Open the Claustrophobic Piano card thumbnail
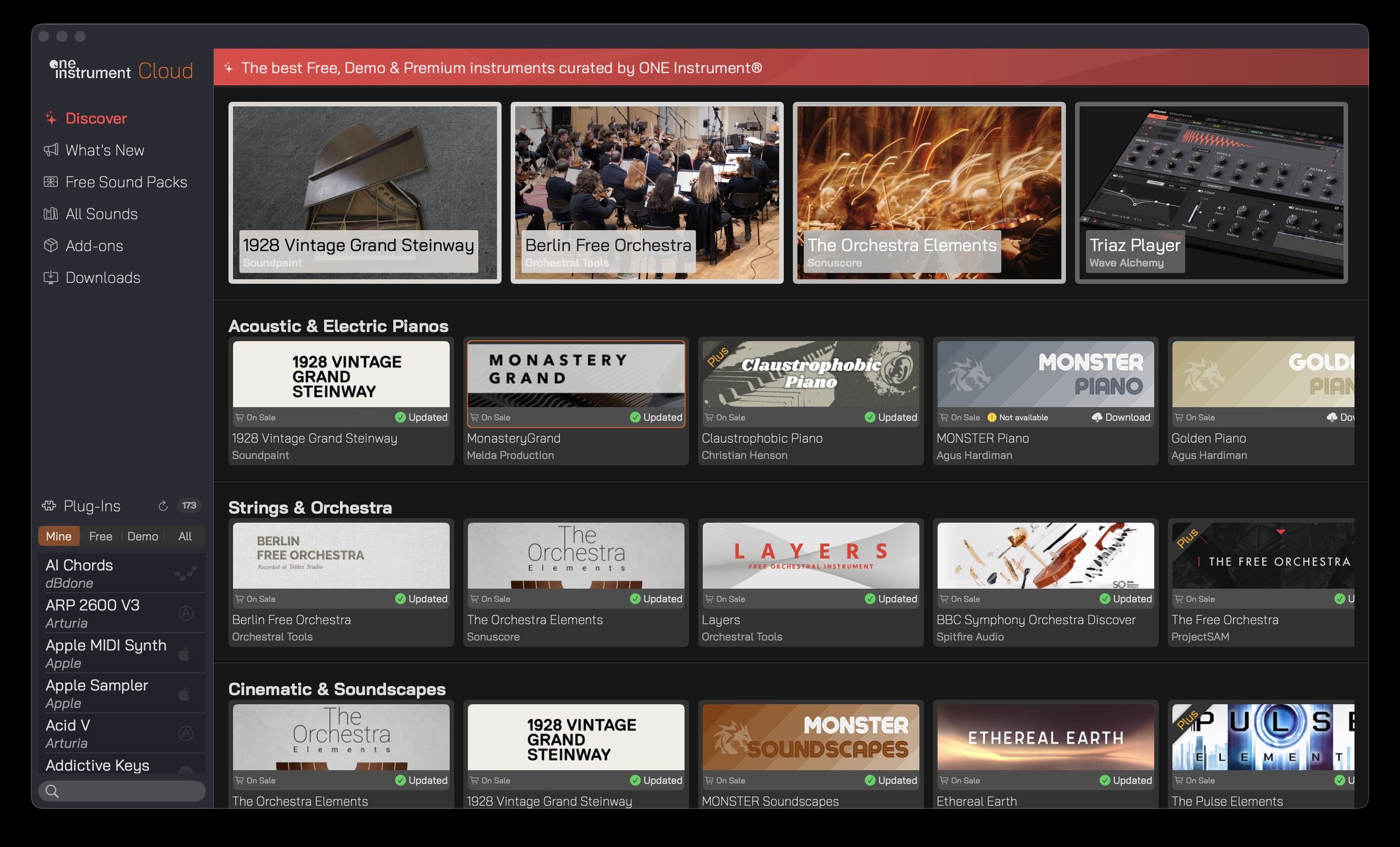 [x=810, y=374]
